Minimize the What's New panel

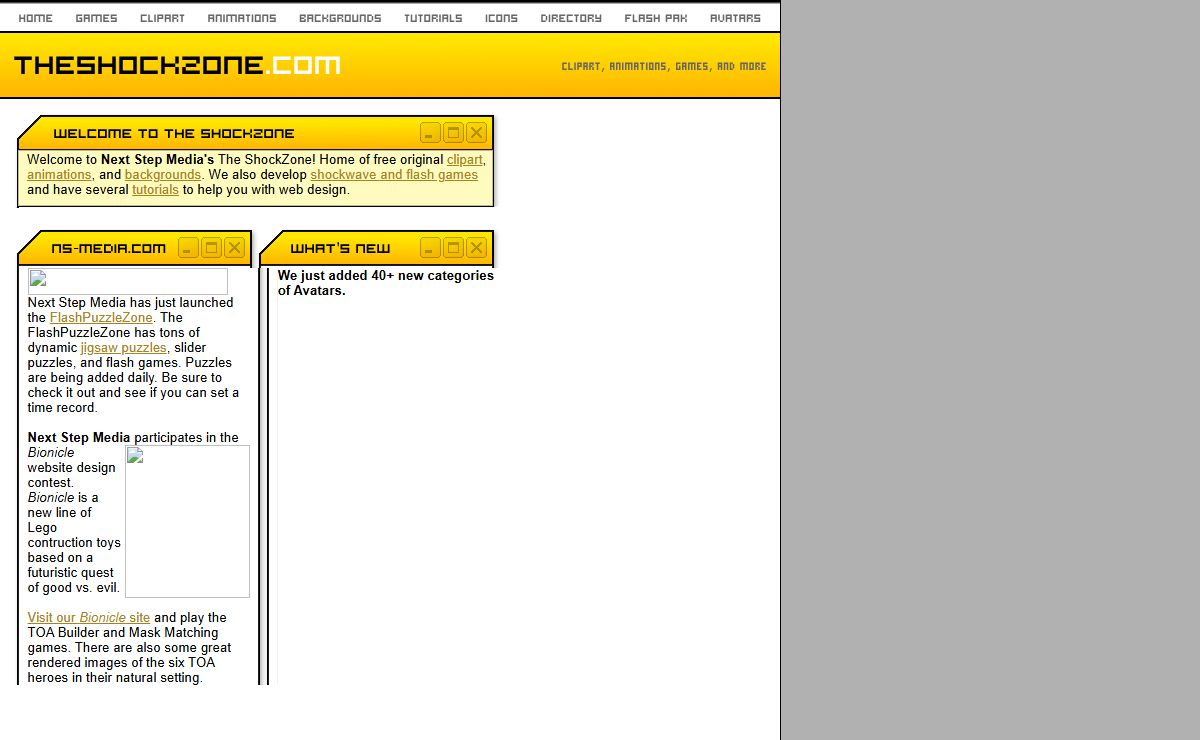tap(430, 248)
